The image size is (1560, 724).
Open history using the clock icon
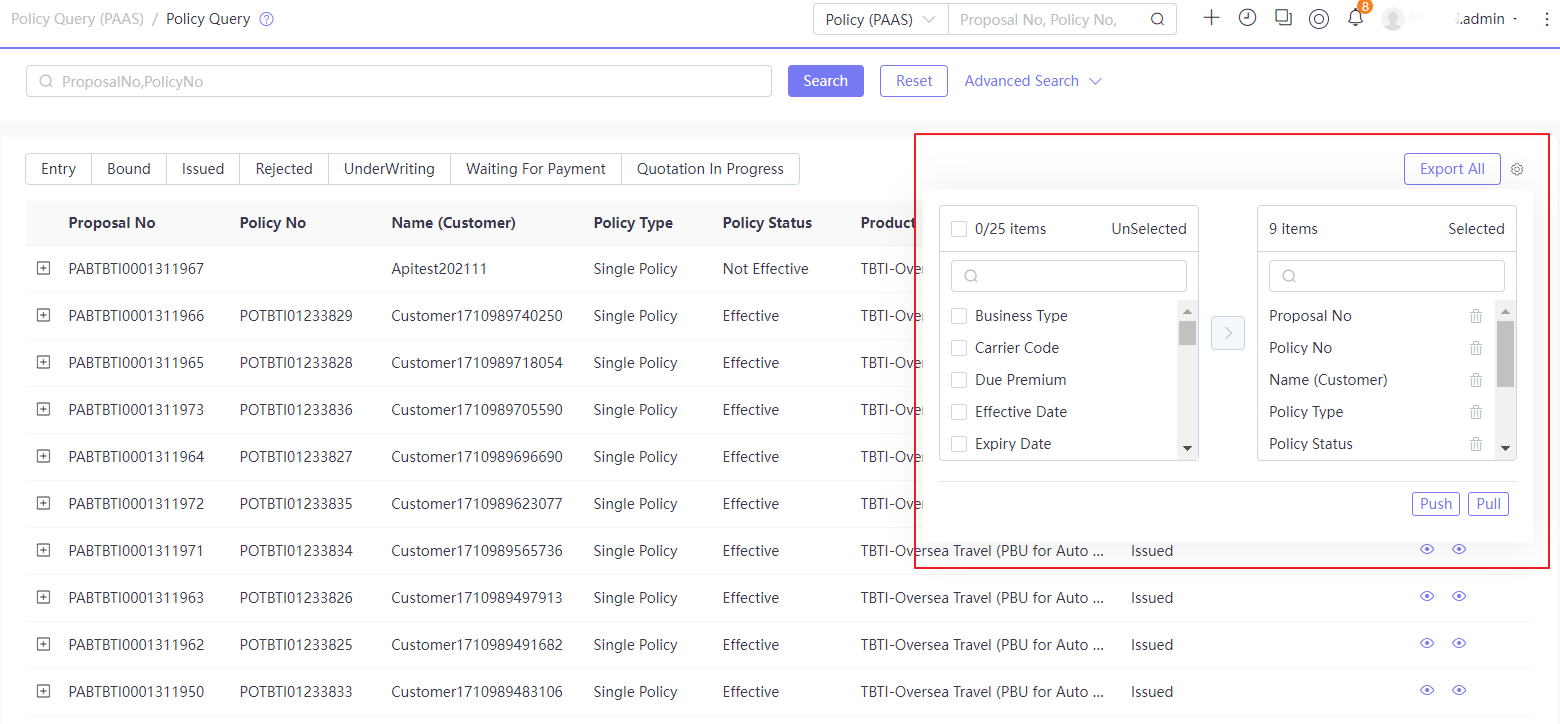(x=1247, y=18)
